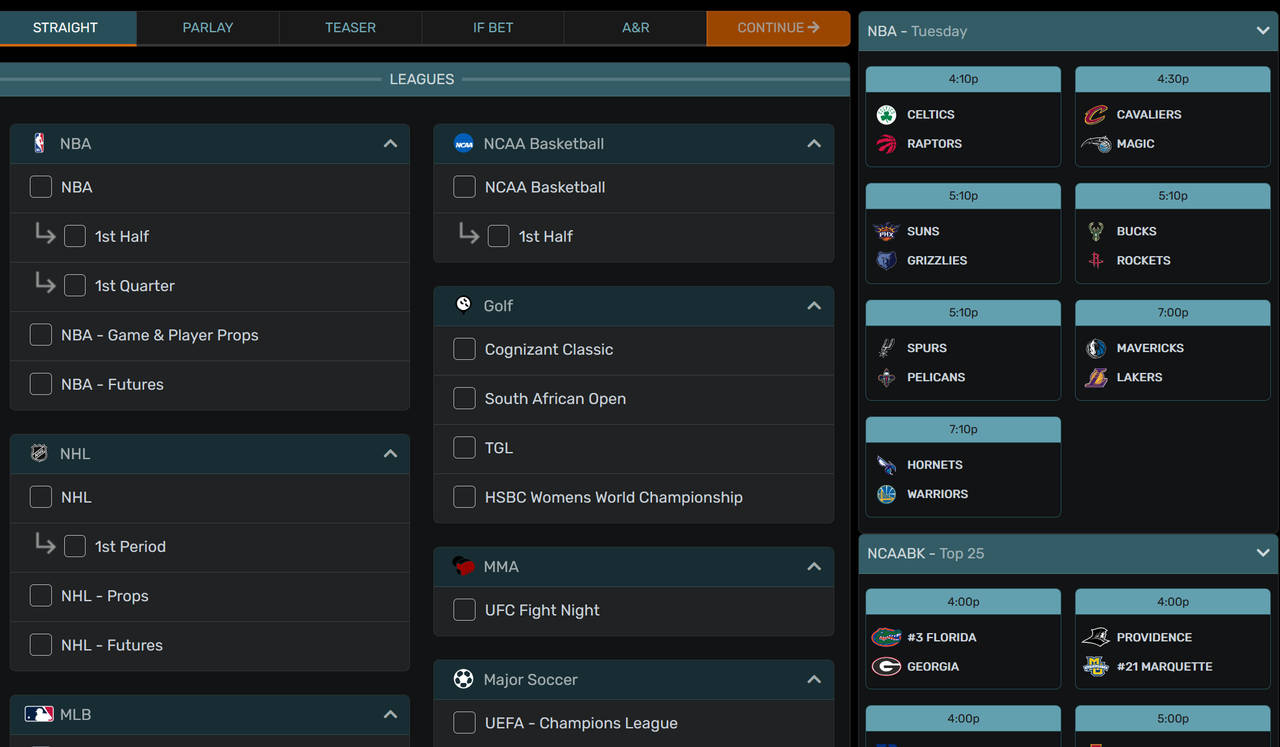Switch to the Parlay tab
Image resolution: width=1280 pixels, height=747 pixels.
click(x=208, y=28)
